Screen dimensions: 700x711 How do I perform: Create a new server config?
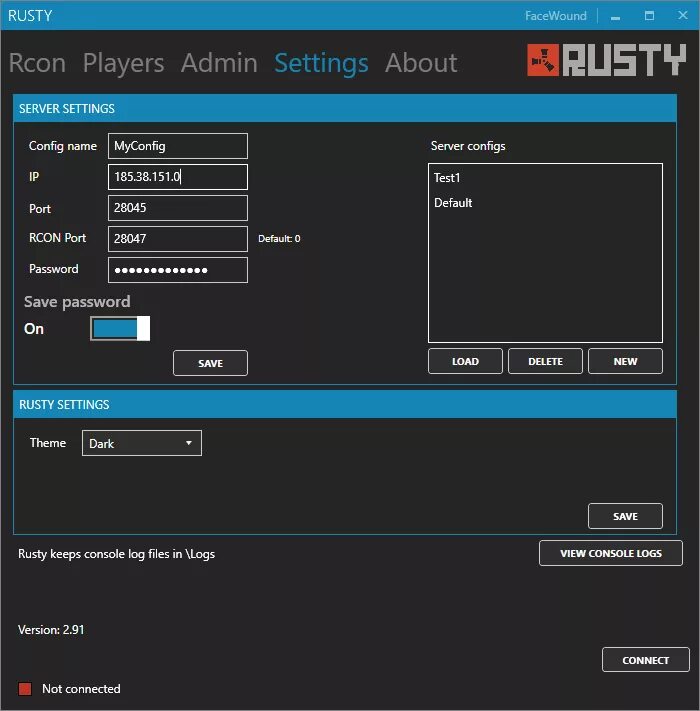coord(625,361)
